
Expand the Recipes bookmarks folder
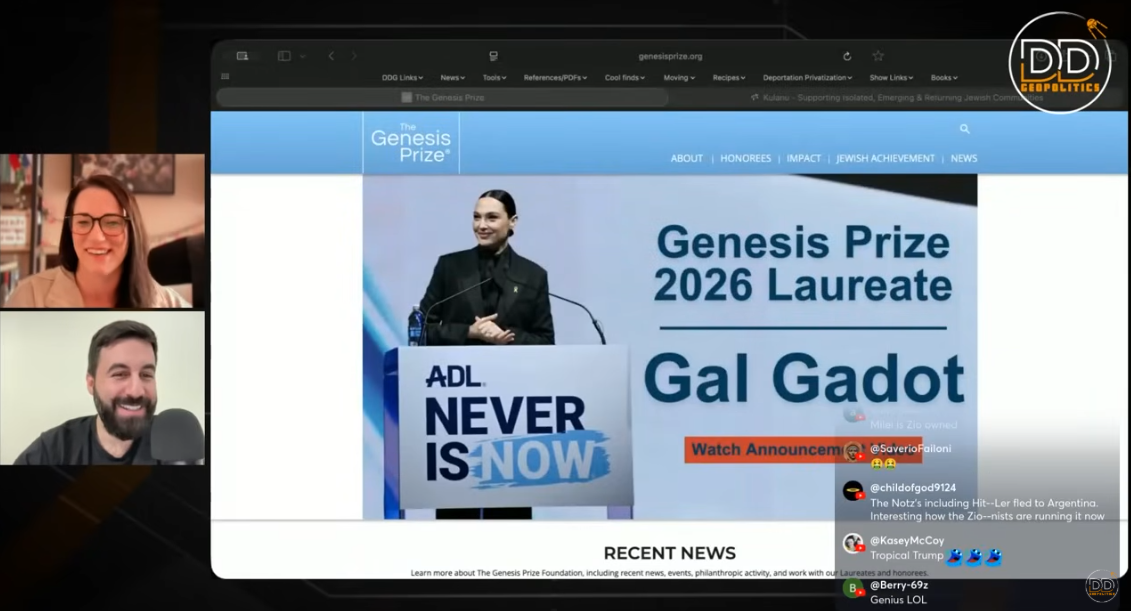(x=729, y=77)
